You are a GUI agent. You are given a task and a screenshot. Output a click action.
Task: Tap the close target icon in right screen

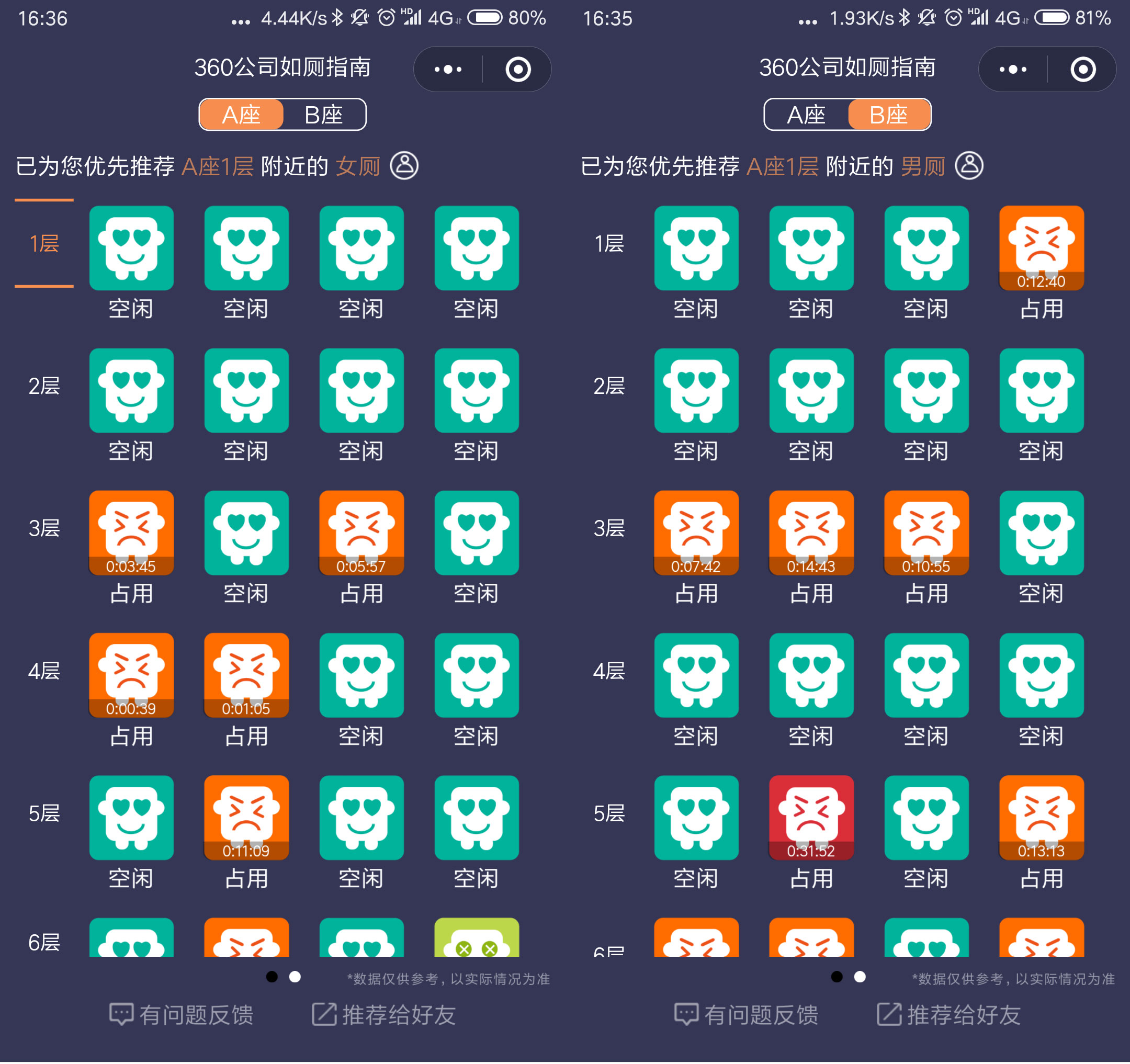pyautogui.click(x=1083, y=70)
